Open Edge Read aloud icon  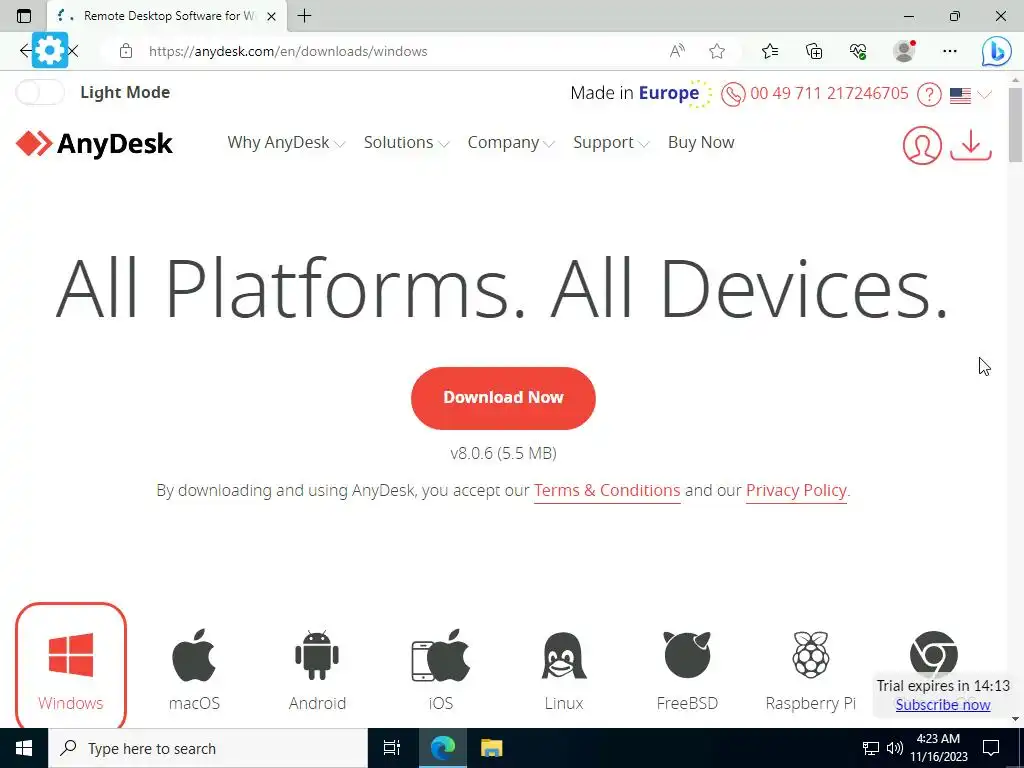(x=677, y=51)
